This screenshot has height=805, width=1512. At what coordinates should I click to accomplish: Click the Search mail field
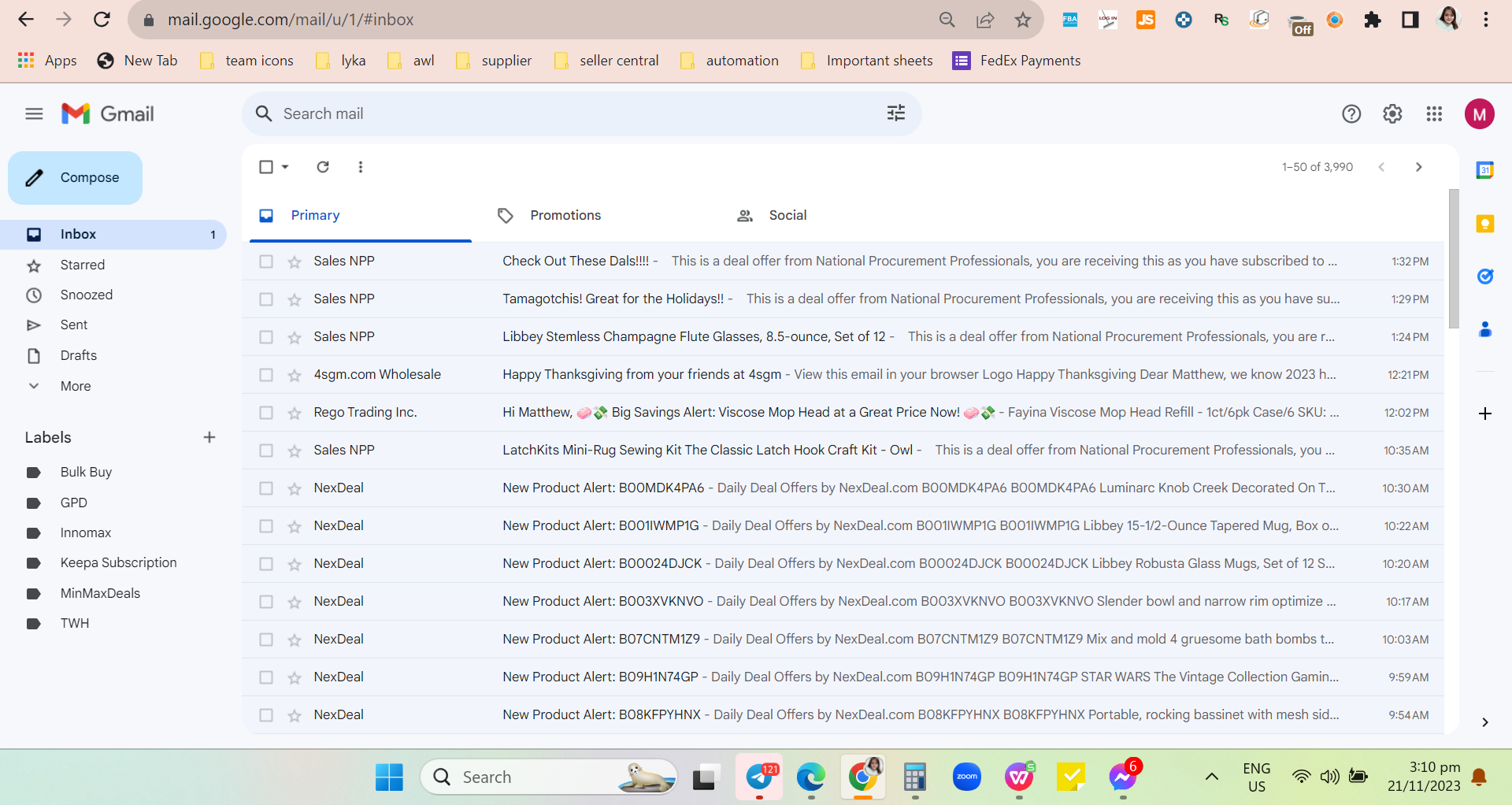[581, 113]
